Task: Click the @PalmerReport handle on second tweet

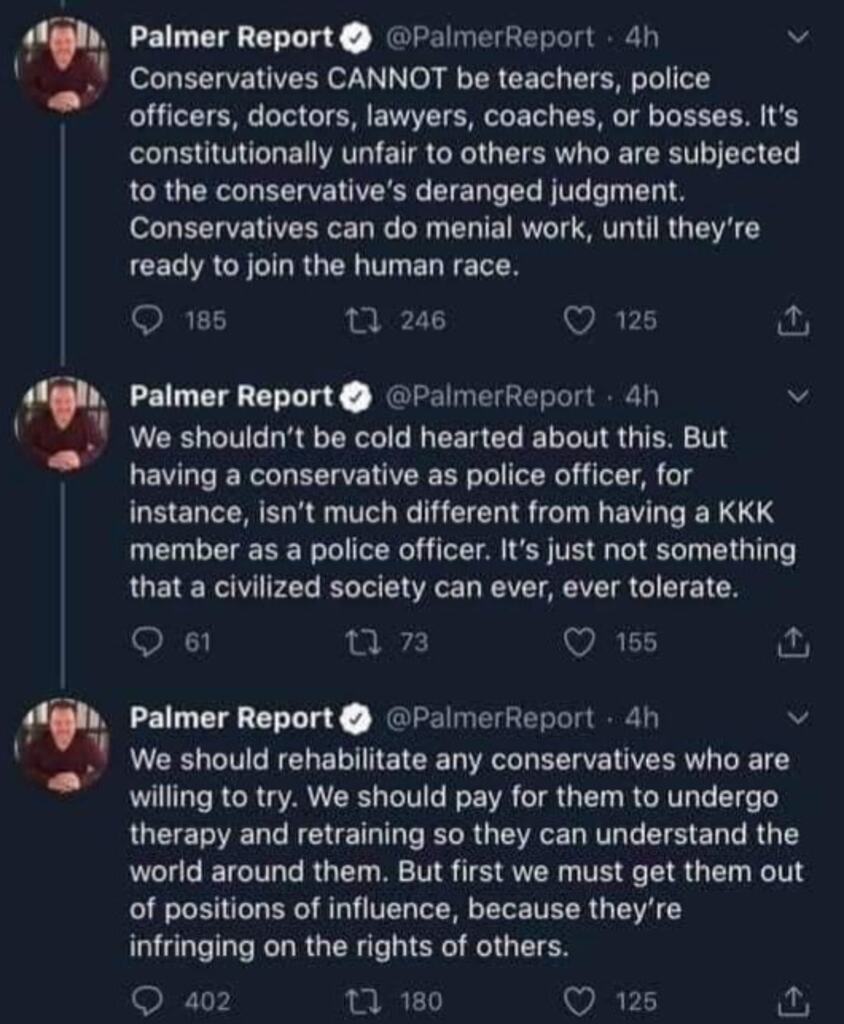Action: click(489, 397)
